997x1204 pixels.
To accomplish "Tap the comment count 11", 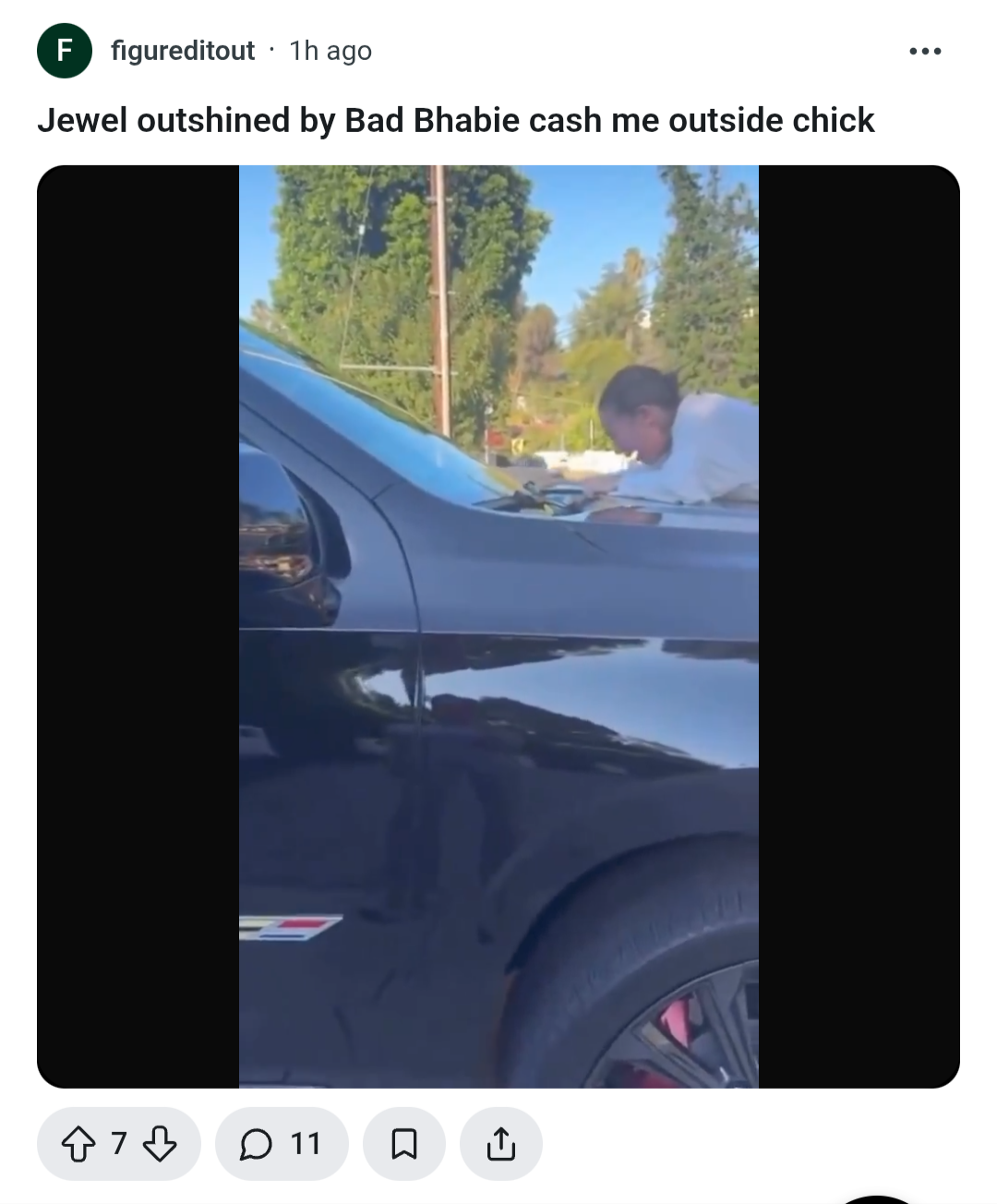I will [x=306, y=1144].
